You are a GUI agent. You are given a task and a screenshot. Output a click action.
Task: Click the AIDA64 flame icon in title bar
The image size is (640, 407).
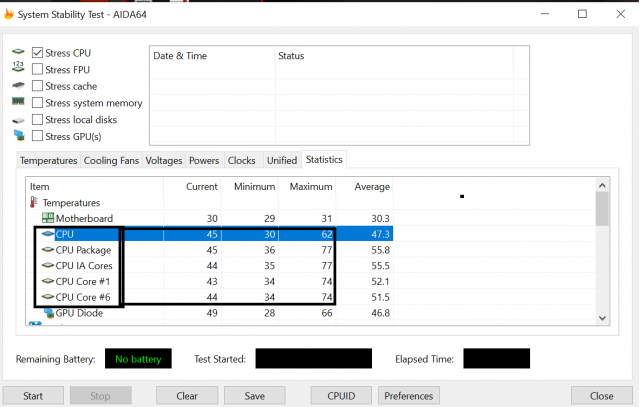pyautogui.click(x=9, y=14)
